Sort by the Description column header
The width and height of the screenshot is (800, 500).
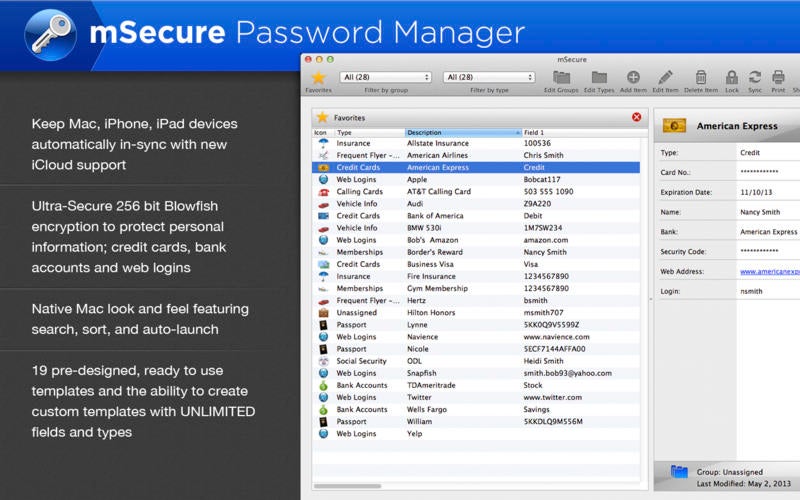tap(462, 132)
